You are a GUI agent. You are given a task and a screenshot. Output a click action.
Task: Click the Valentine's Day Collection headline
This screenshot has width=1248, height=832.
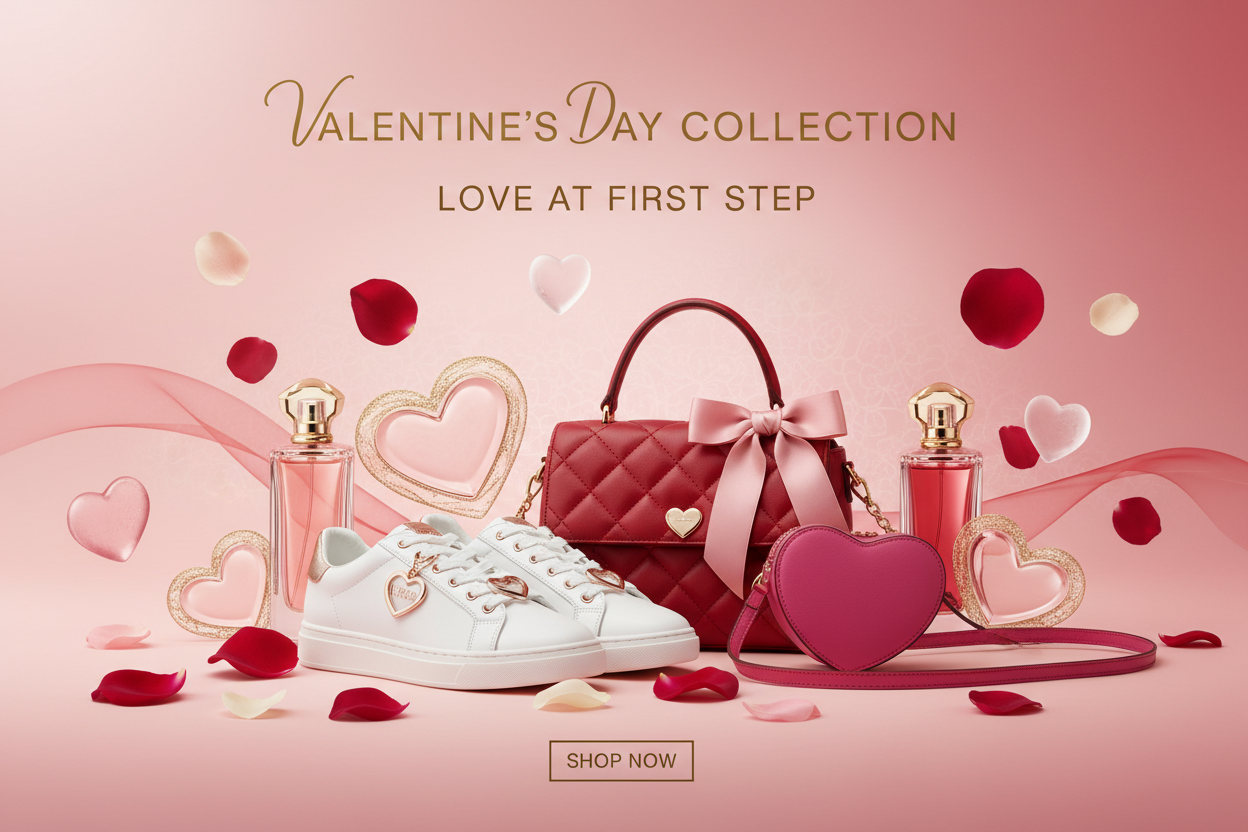[610, 114]
